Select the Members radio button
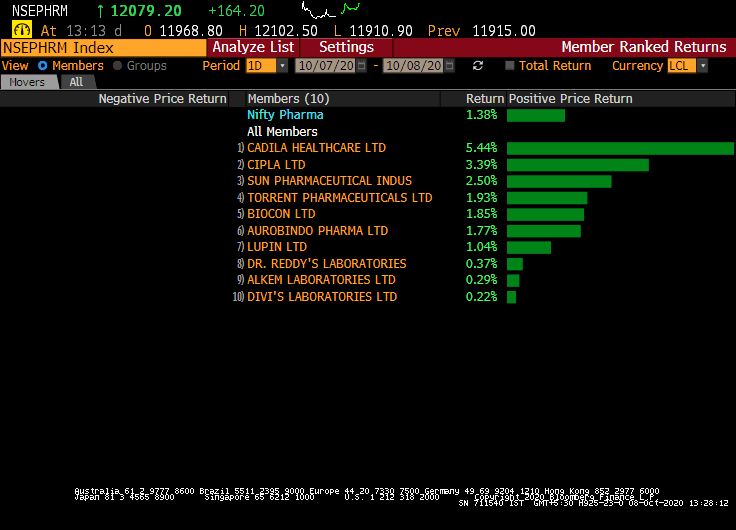Viewport: 736px width, 530px height. point(43,66)
